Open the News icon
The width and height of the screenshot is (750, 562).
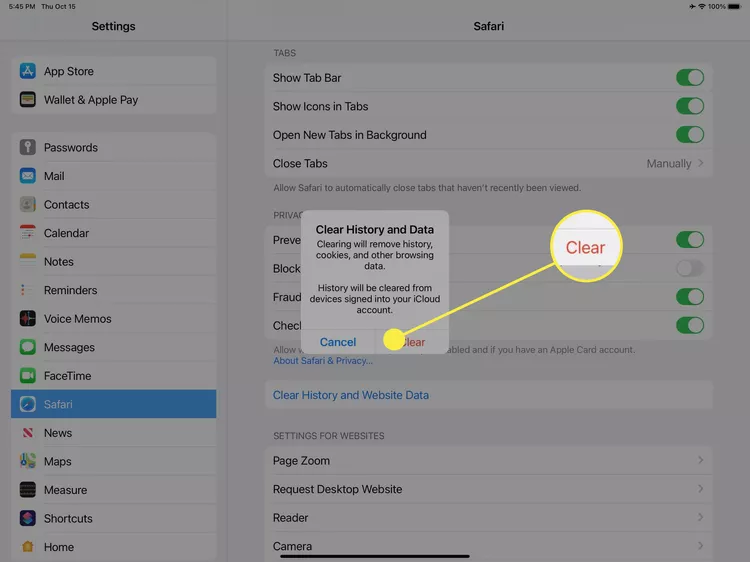(x=28, y=432)
